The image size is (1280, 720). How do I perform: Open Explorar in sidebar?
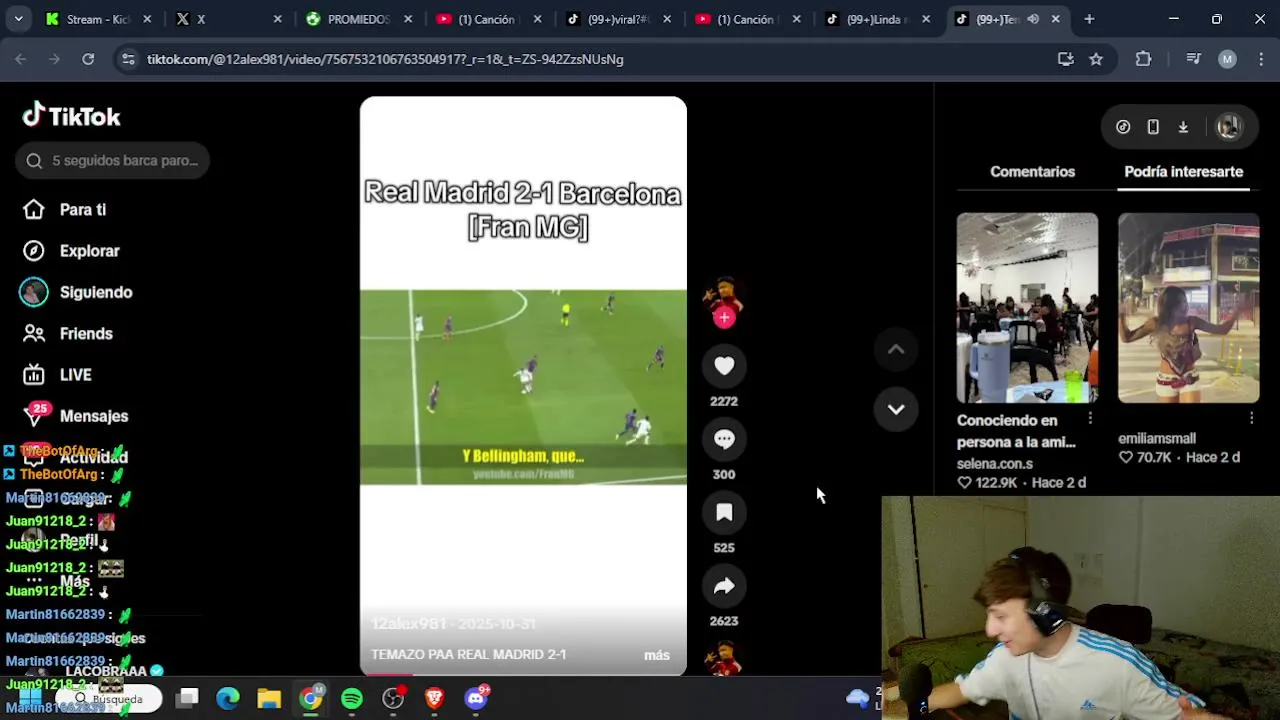click(89, 251)
